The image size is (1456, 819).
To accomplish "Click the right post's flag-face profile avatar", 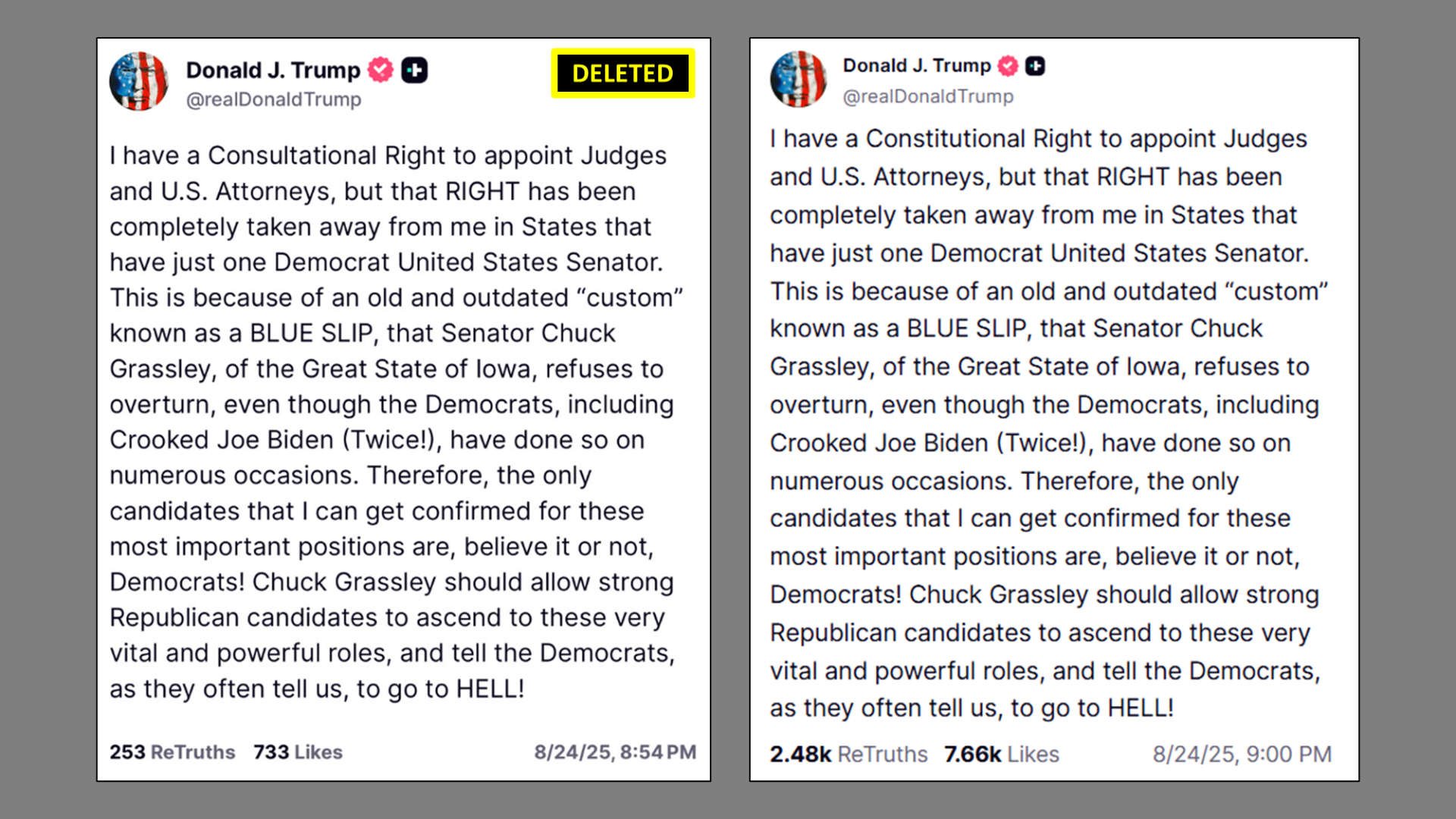I will [798, 79].
